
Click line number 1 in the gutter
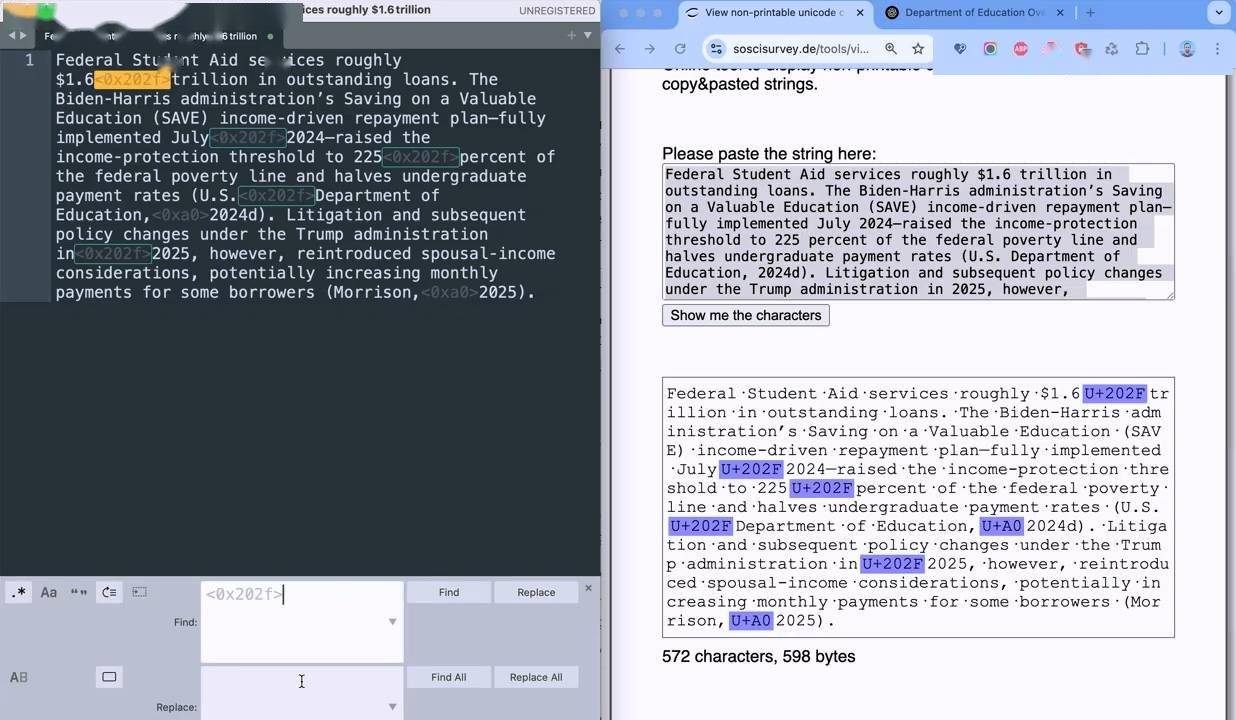point(30,60)
